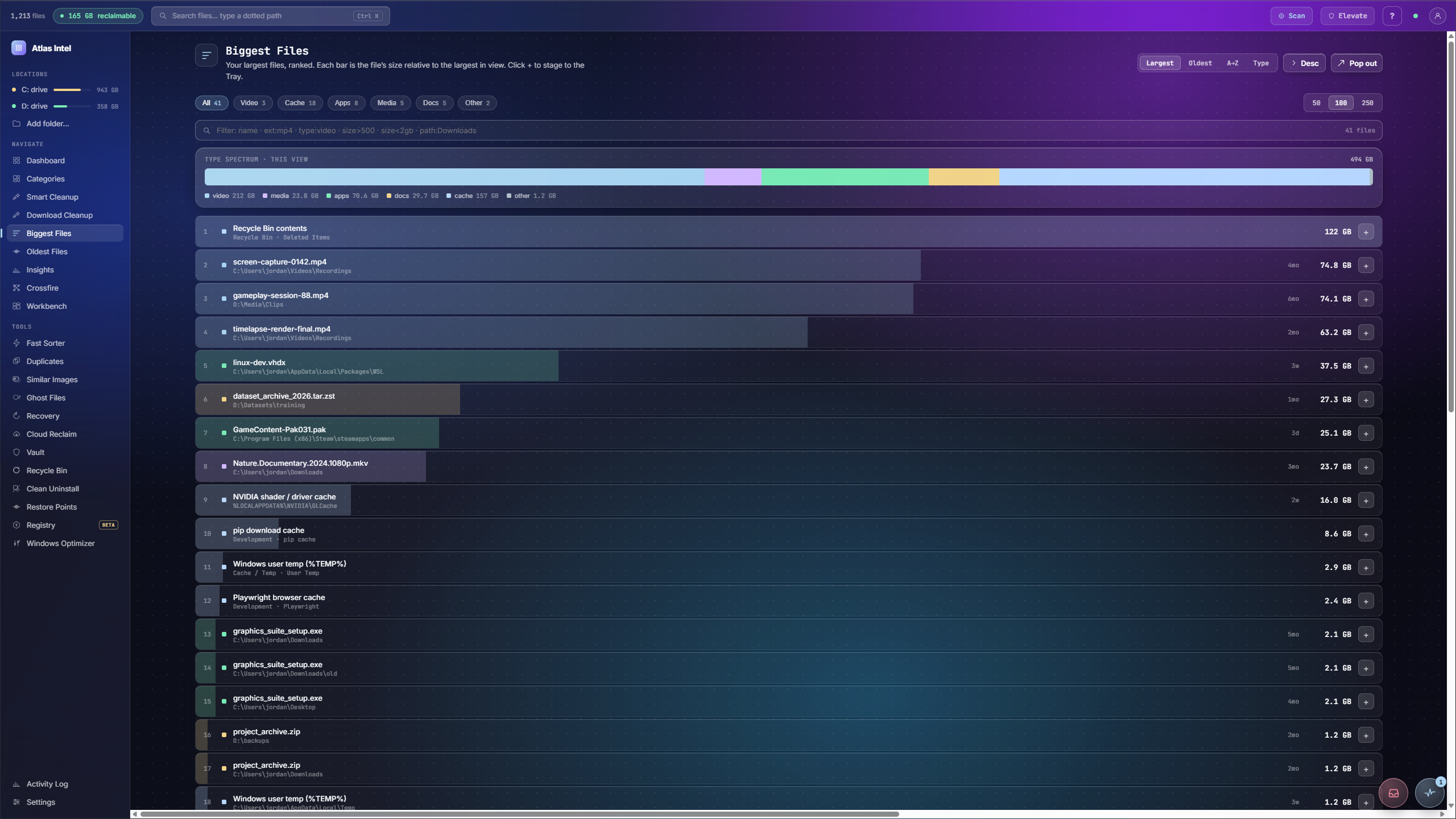Screen dimensions: 1456x819
Task: Click the horizontal scrollbar at bottom
Action: pos(519,814)
